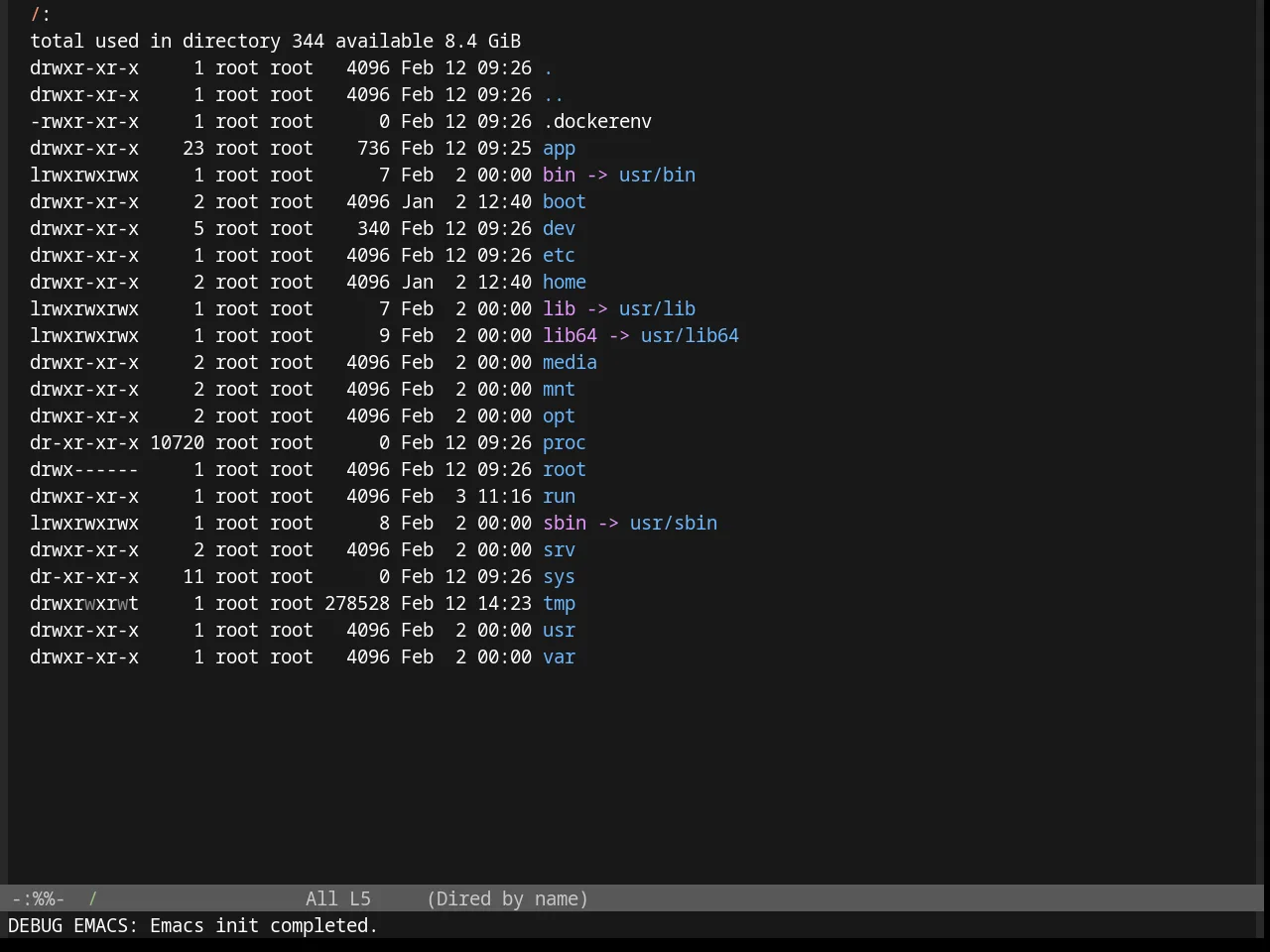This screenshot has height=952, width=1270.
Task: Click the usr/lib64 symlink target
Action: click(x=690, y=336)
